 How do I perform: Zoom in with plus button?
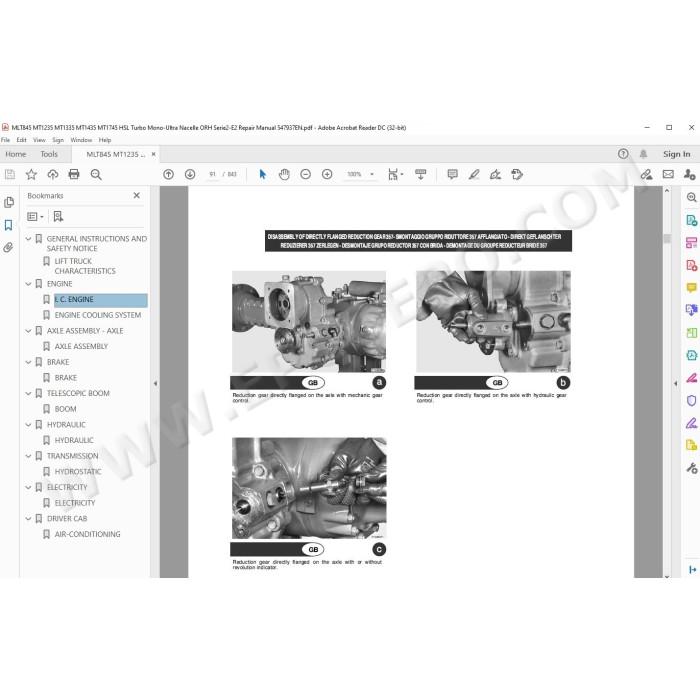tap(327, 175)
